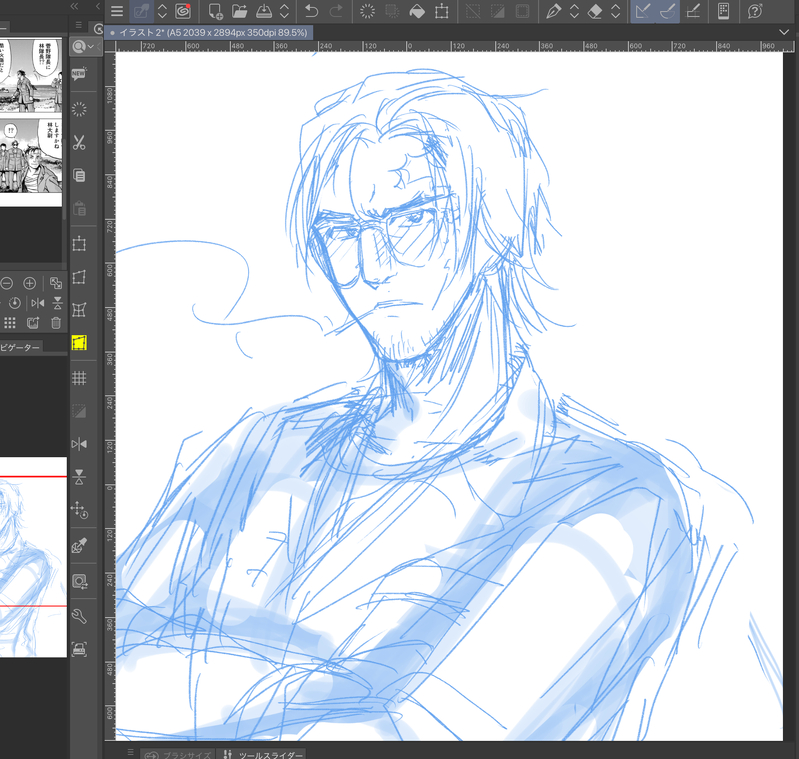Copy using the stacked pages icon

(x=79, y=176)
